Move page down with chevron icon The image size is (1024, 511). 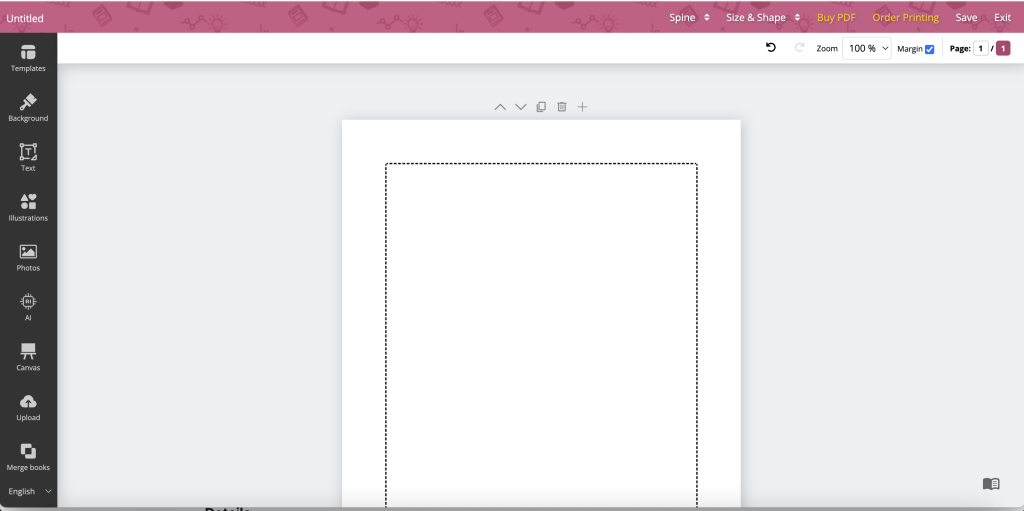pyautogui.click(x=520, y=107)
